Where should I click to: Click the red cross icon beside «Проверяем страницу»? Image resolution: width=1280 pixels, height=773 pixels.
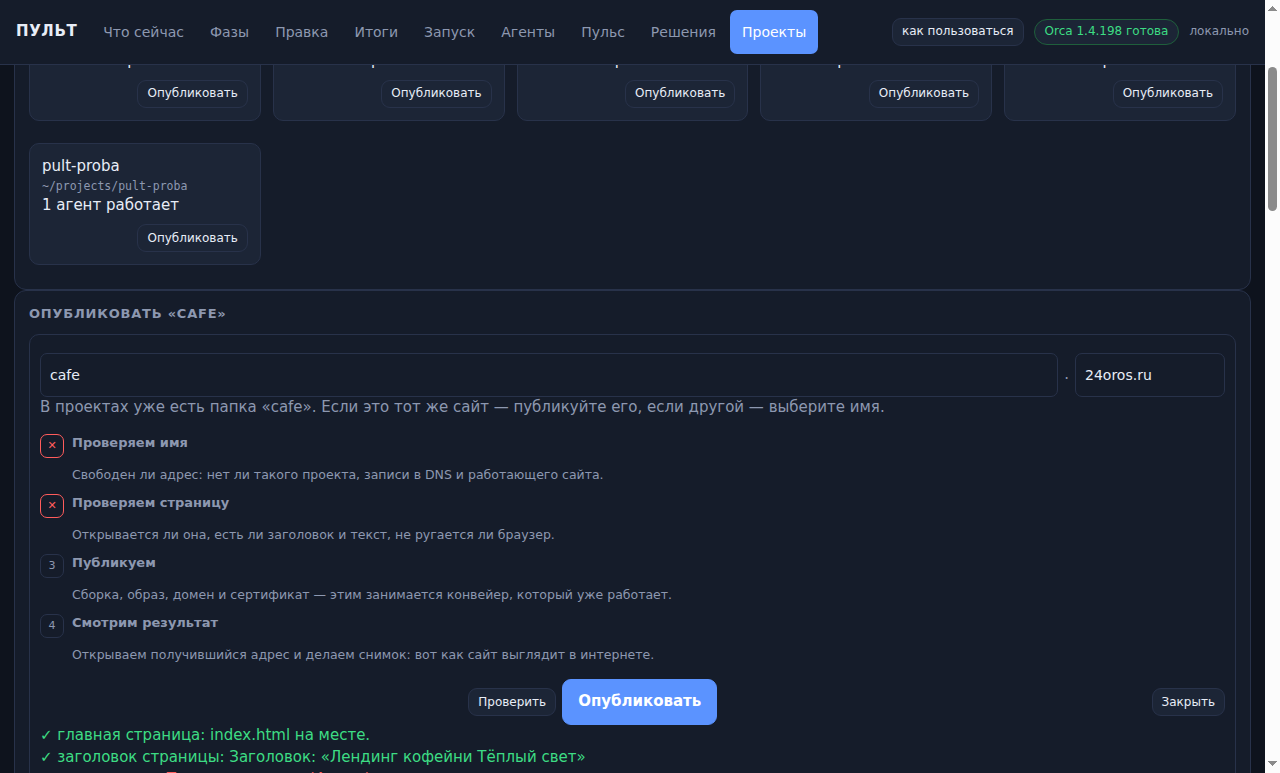[x=52, y=506]
